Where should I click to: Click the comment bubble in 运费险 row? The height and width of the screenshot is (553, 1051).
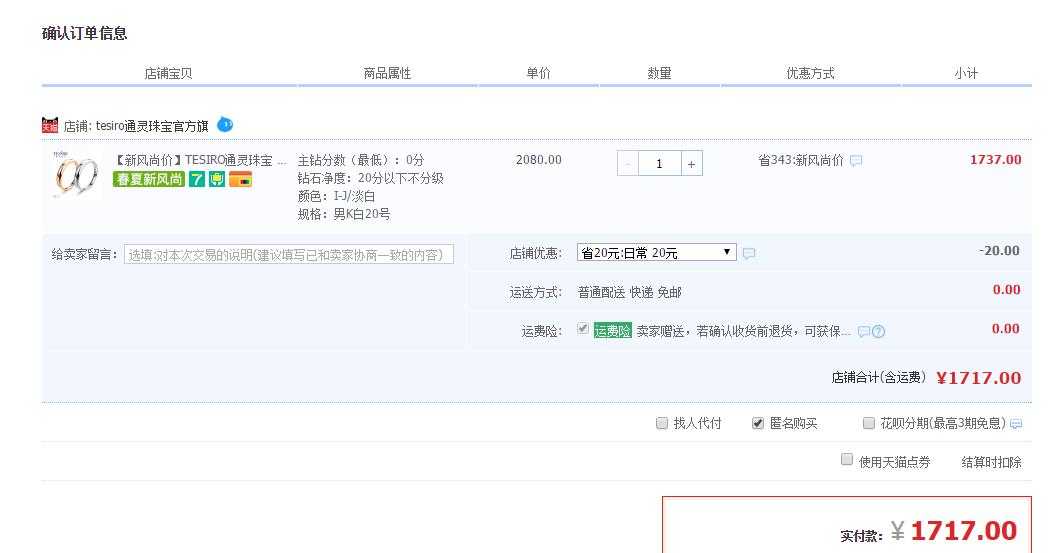tap(863, 331)
